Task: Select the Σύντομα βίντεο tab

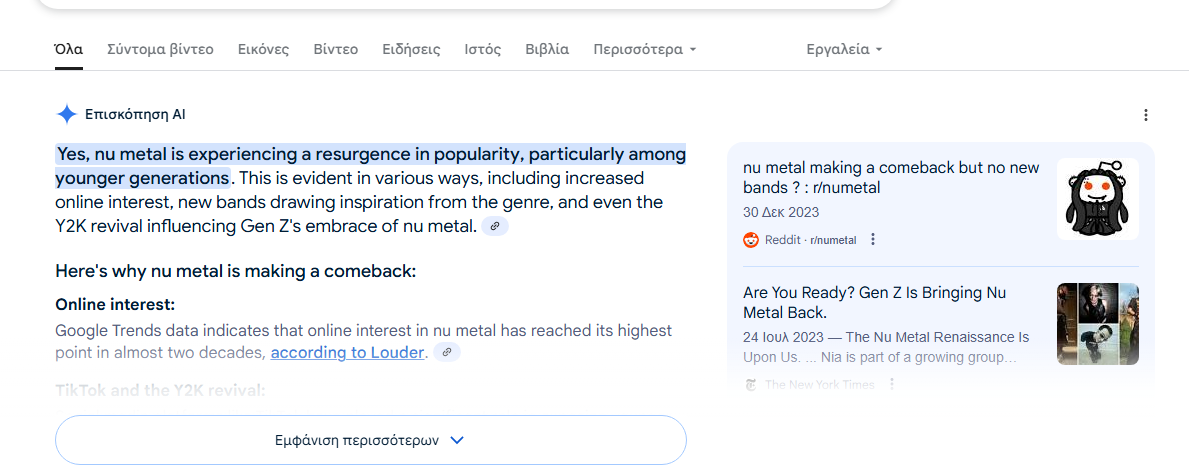Action: coord(160,50)
